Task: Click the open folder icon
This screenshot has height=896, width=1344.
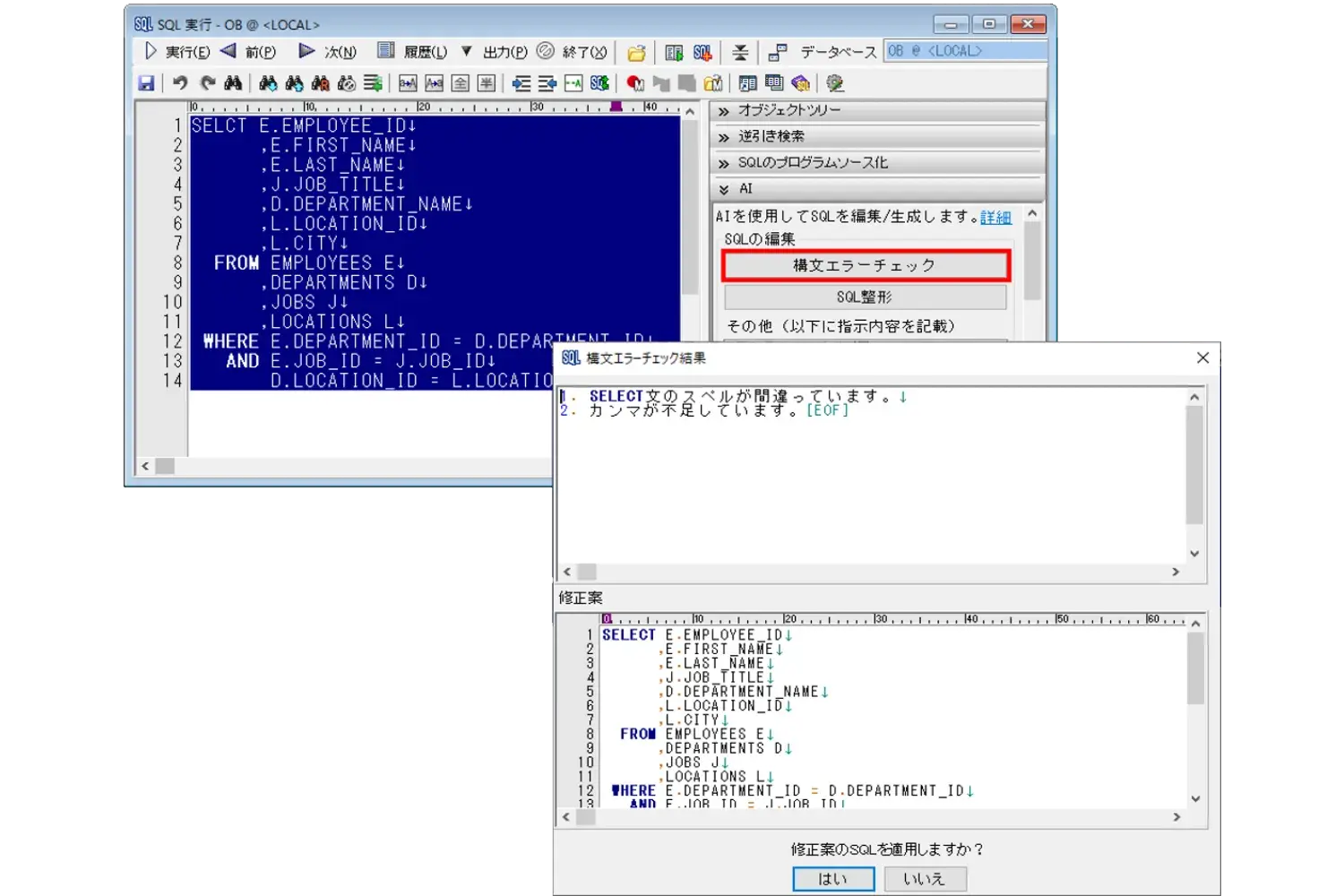Action: (636, 53)
